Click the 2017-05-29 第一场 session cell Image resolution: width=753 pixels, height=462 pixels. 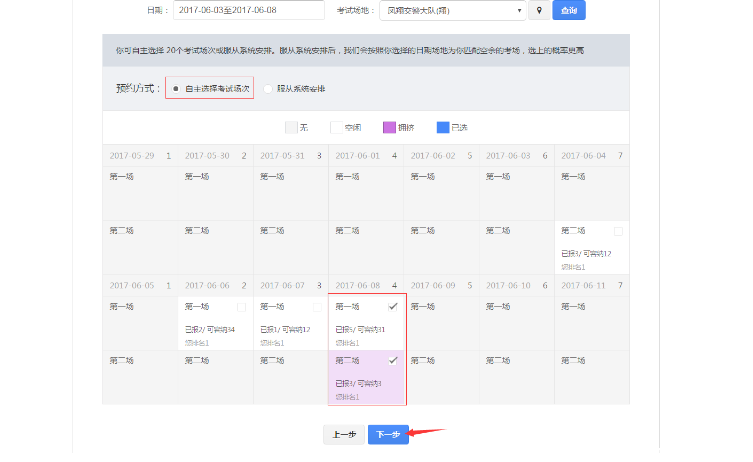coord(140,193)
